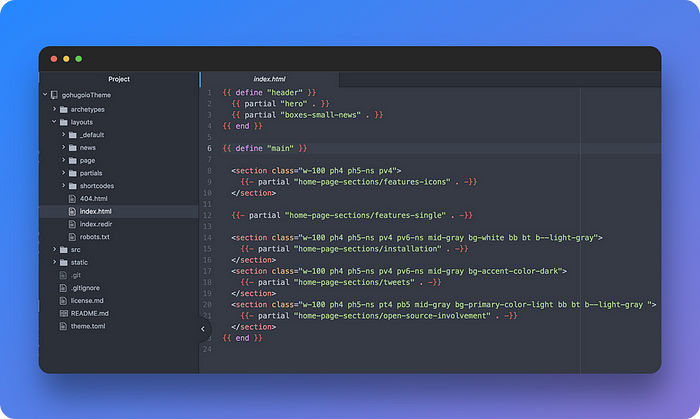Click the gohugoioTheme project repo icon
The height and width of the screenshot is (419, 700).
click(x=54, y=95)
